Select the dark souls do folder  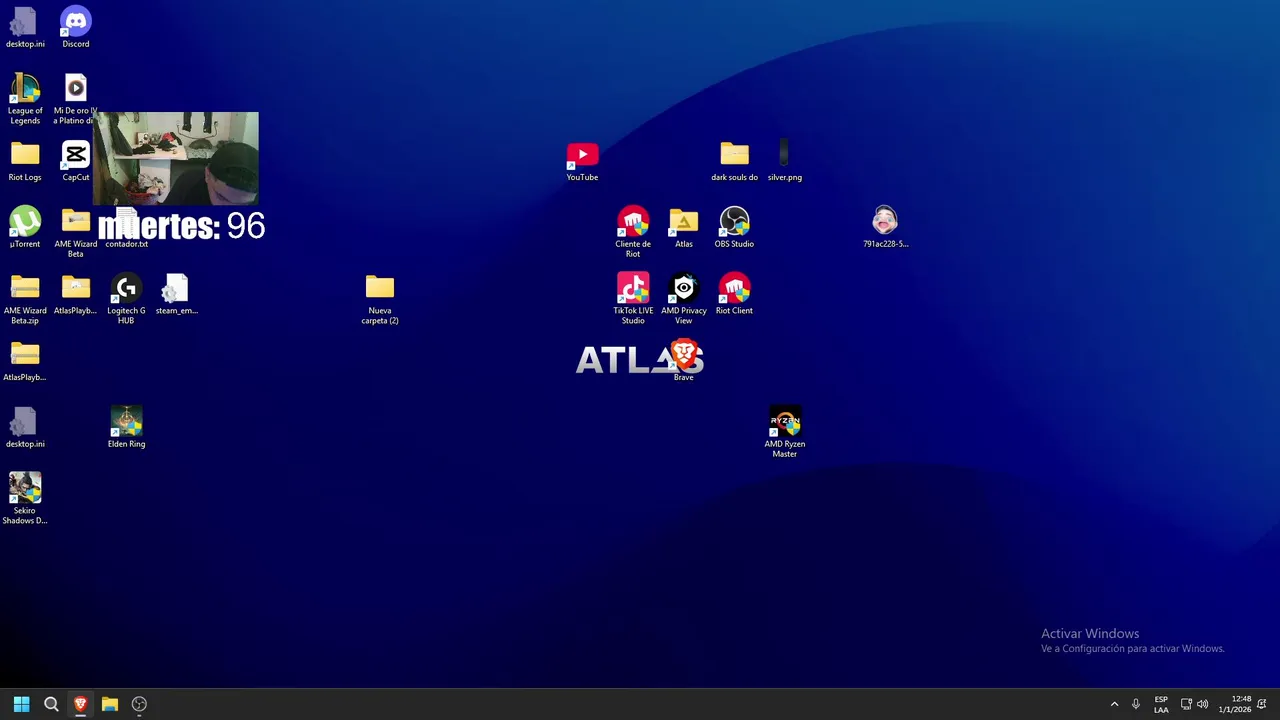click(734, 161)
